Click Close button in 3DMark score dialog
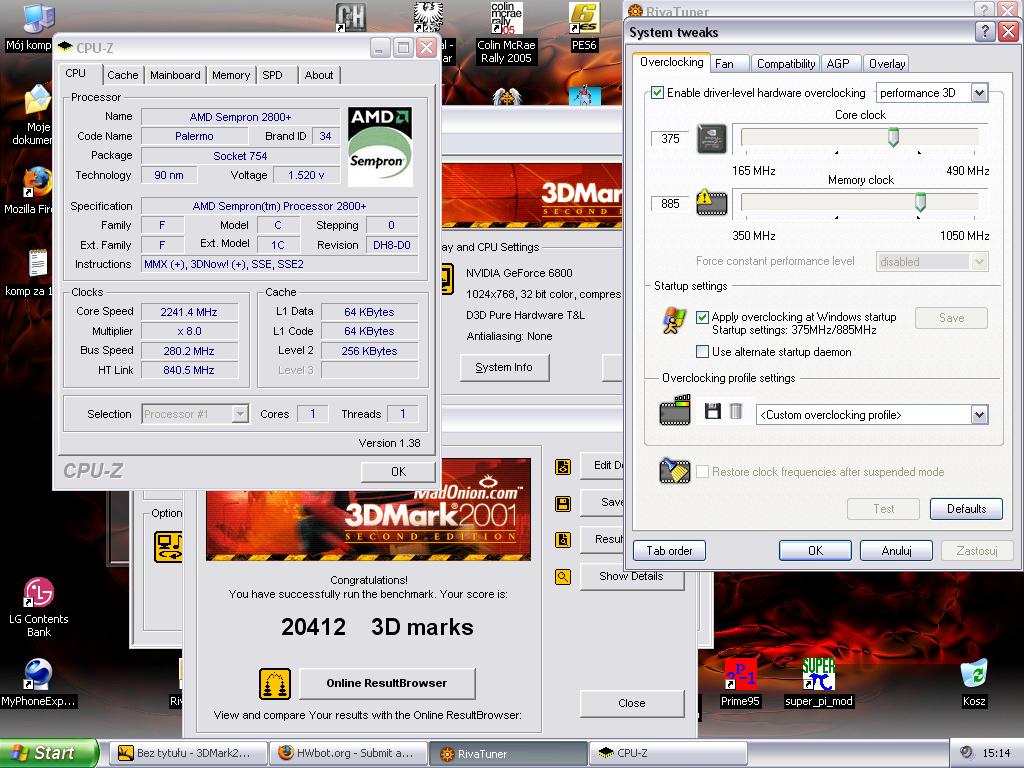Viewport: 1024px width, 768px height. click(x=632, y=703)
